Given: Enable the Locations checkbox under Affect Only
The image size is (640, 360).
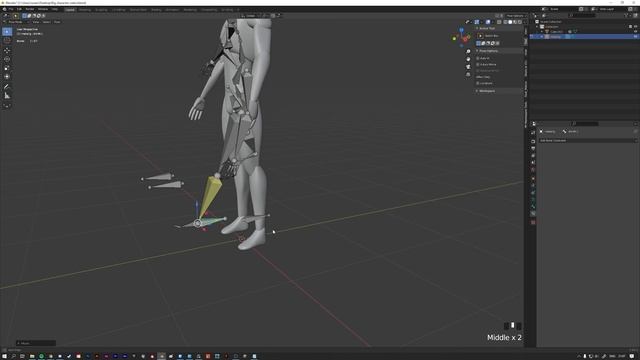Looking at the screenshot, I should tap(478, 83).
